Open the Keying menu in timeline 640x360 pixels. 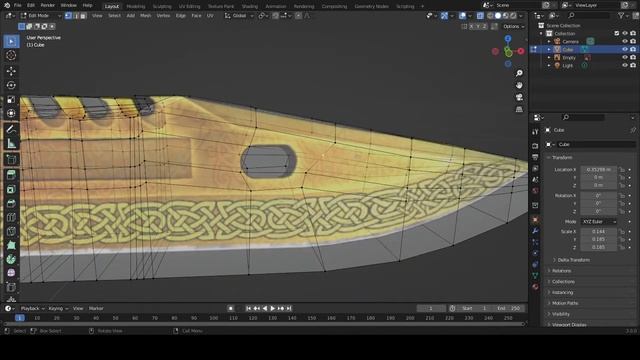click(x=58, y=309)
